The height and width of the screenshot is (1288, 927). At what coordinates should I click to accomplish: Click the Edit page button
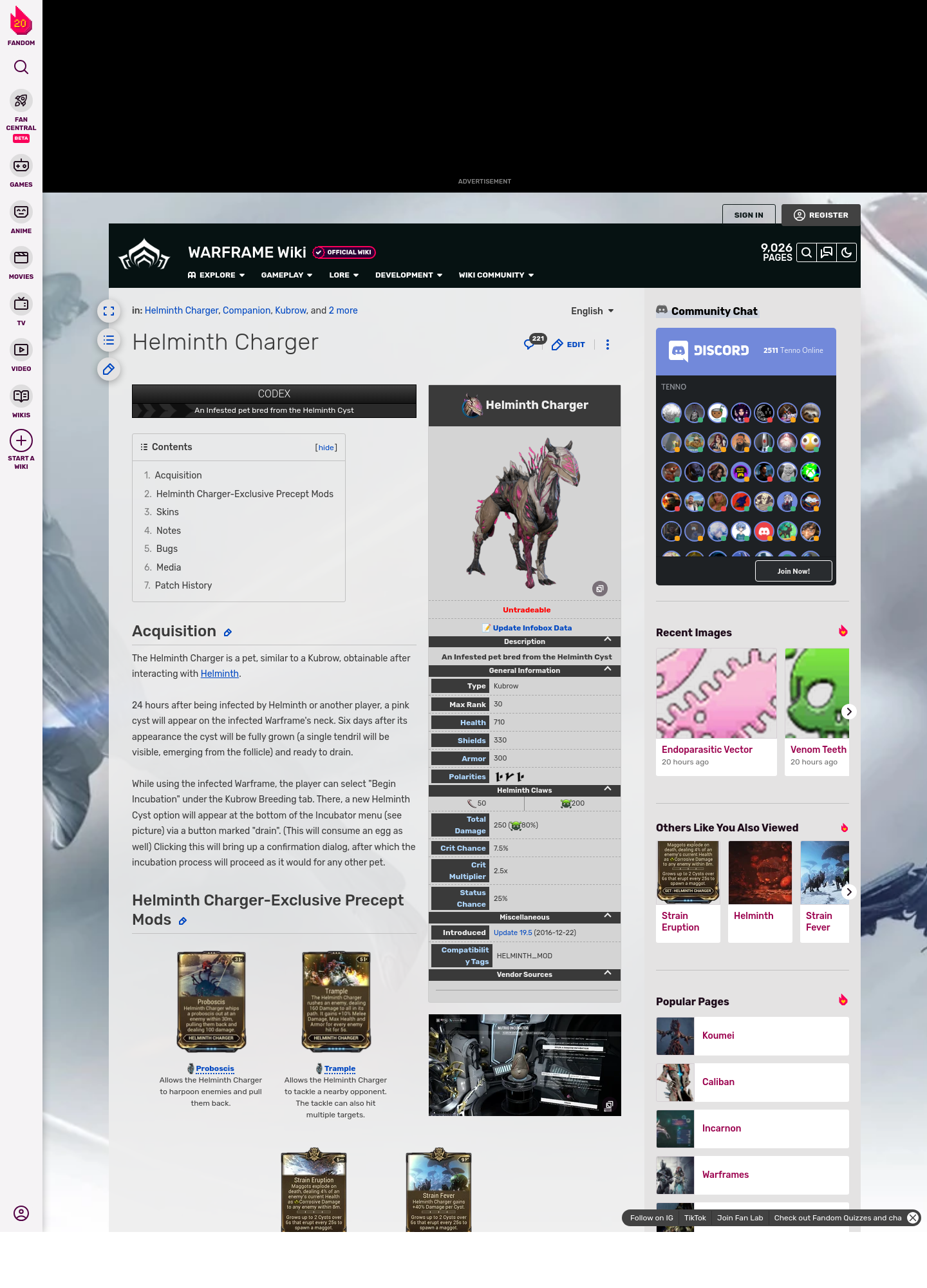click(568, 345)
